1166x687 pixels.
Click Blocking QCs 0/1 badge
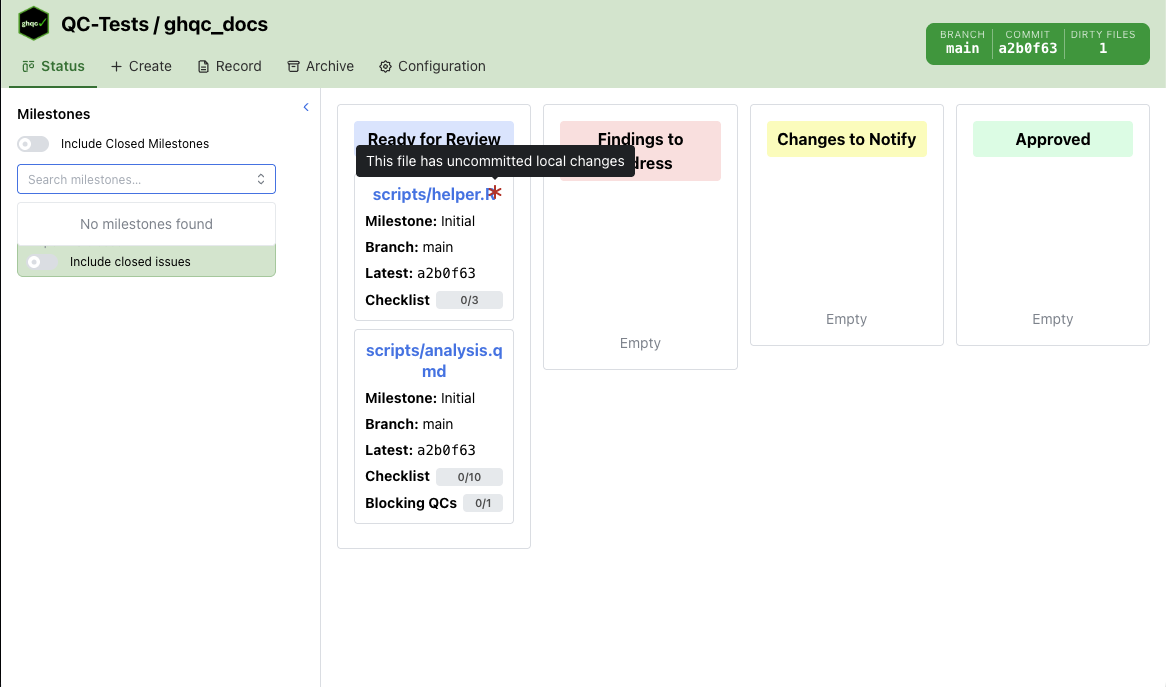(x=483, y=504)
